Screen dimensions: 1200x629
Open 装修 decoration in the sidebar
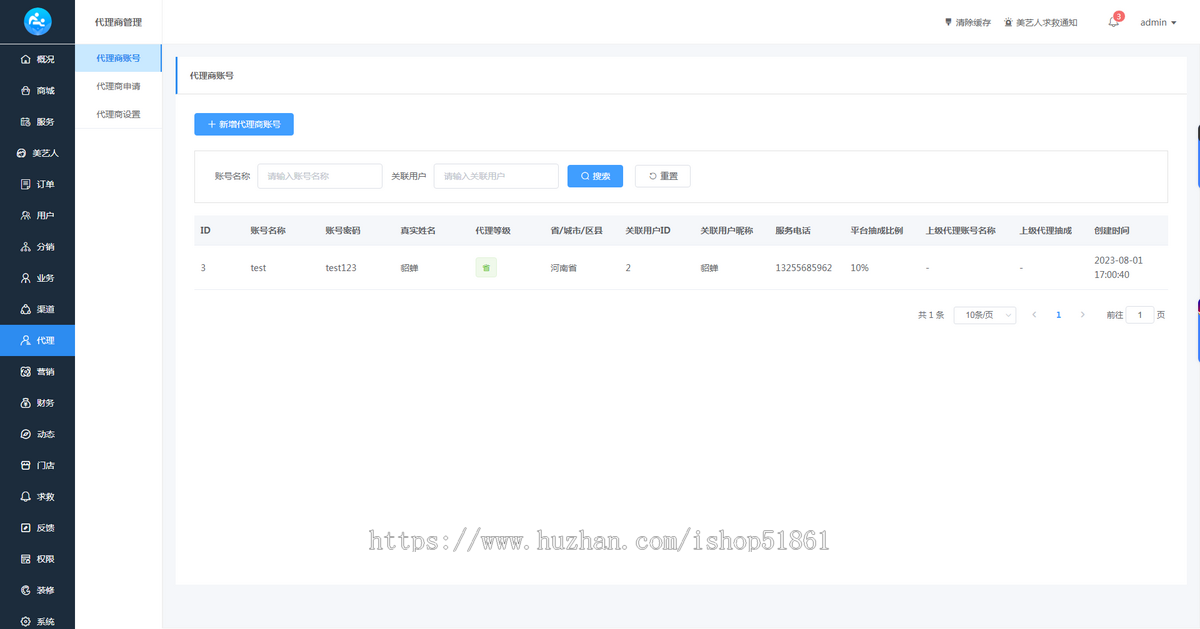[37, 590]
